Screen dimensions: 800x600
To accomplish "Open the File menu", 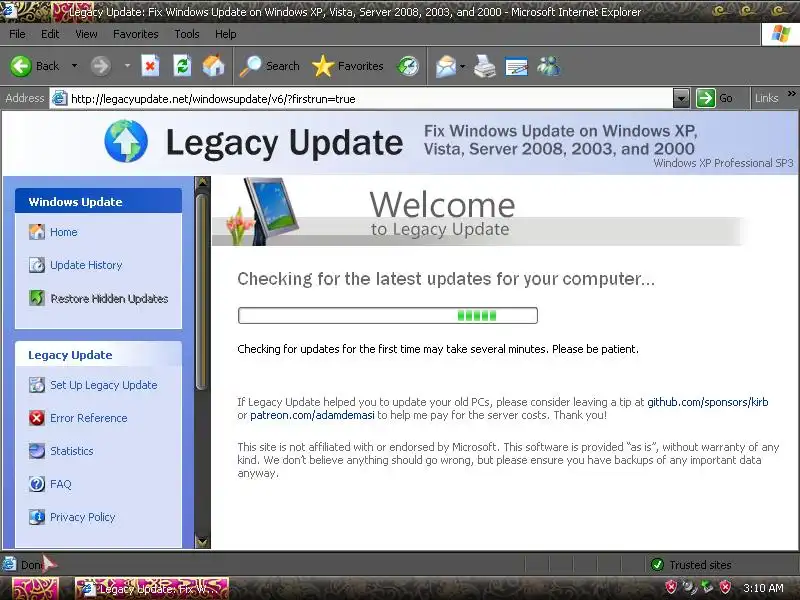I will [17, 34].
